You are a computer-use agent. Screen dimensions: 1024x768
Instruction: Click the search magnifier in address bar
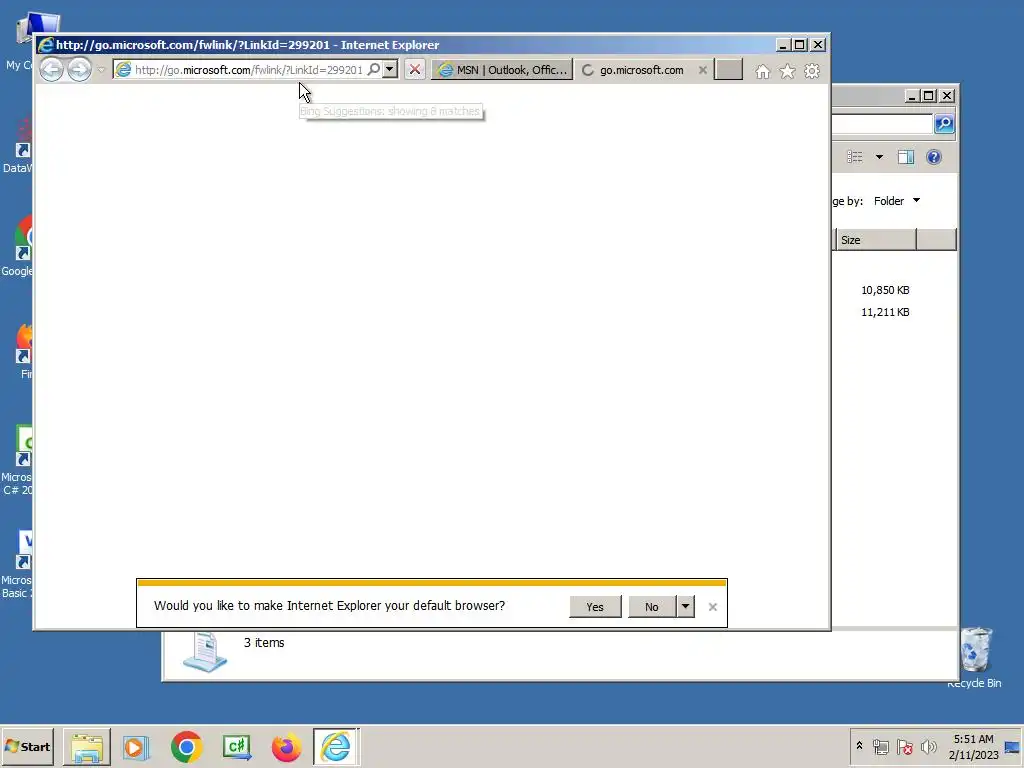pos(374,69)
